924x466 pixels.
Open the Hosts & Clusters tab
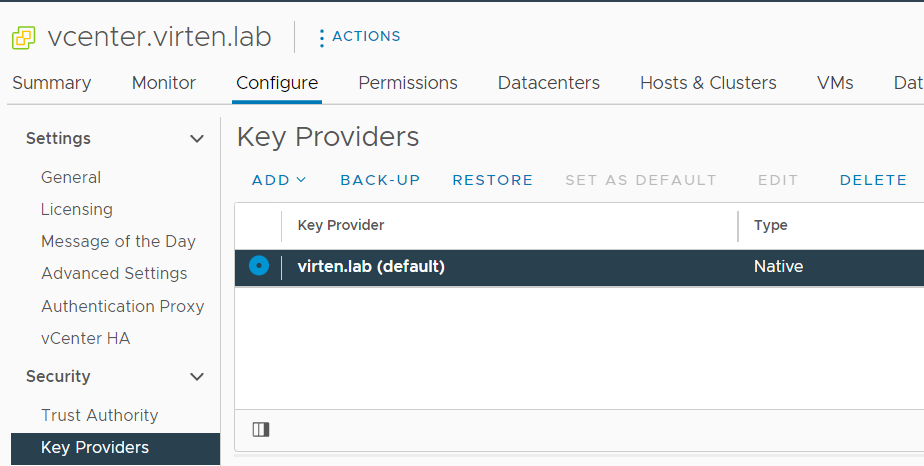tap(708, 83)
